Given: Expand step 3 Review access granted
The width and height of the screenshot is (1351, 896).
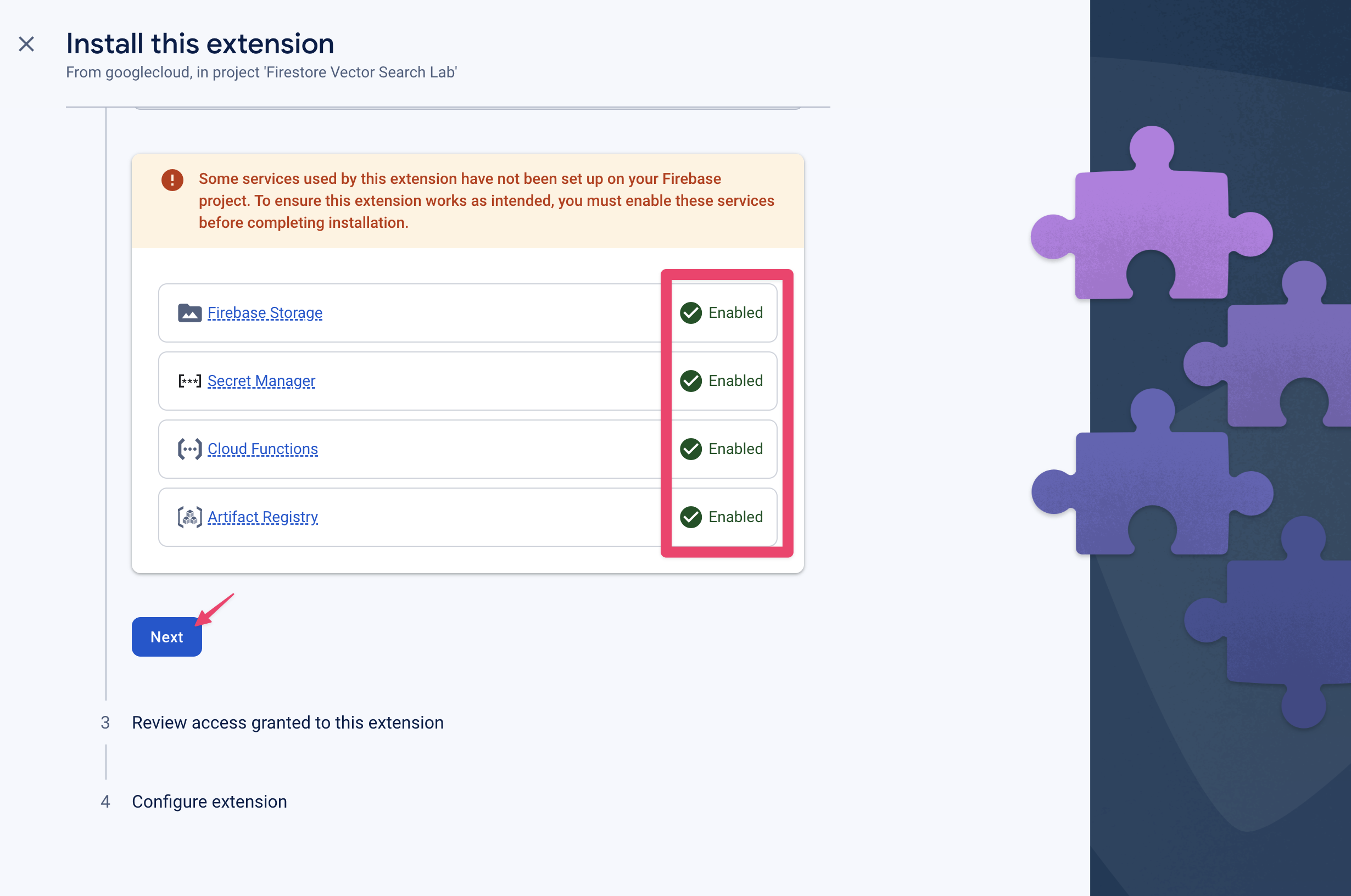Looking at the screenshot, I should [x=287, y=721].
